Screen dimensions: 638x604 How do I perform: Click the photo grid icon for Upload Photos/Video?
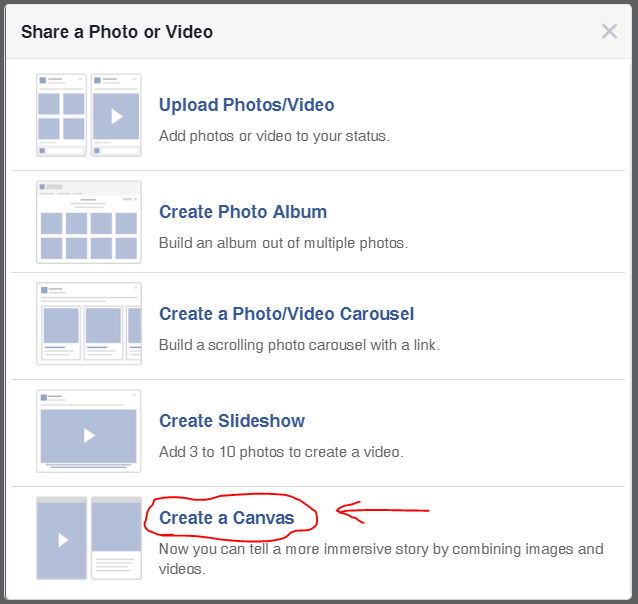[61, 115]
